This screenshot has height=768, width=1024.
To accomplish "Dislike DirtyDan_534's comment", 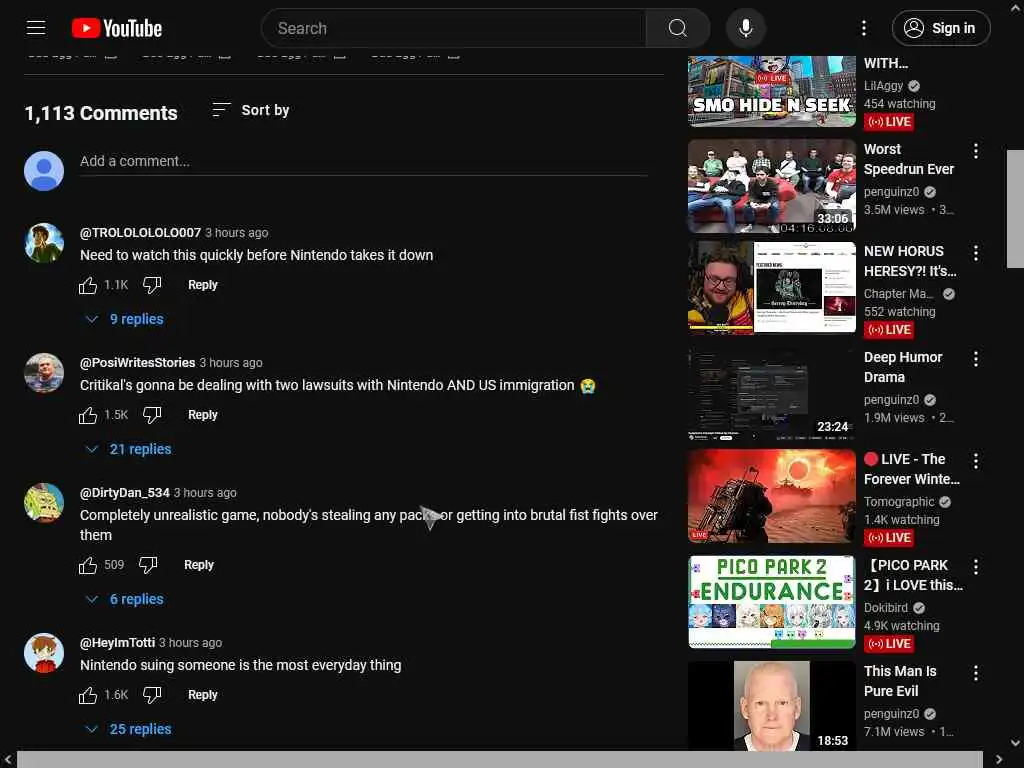I will [148, 566].
